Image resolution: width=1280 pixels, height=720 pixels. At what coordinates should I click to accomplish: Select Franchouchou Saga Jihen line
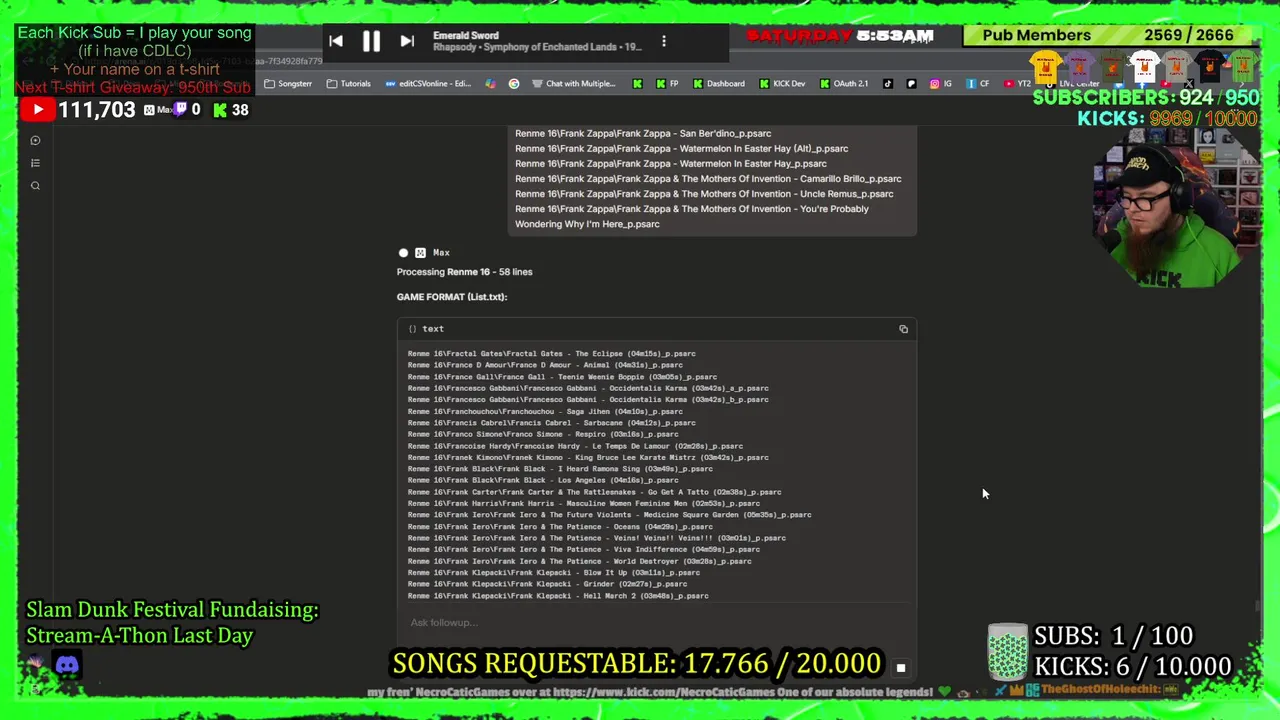545,411
